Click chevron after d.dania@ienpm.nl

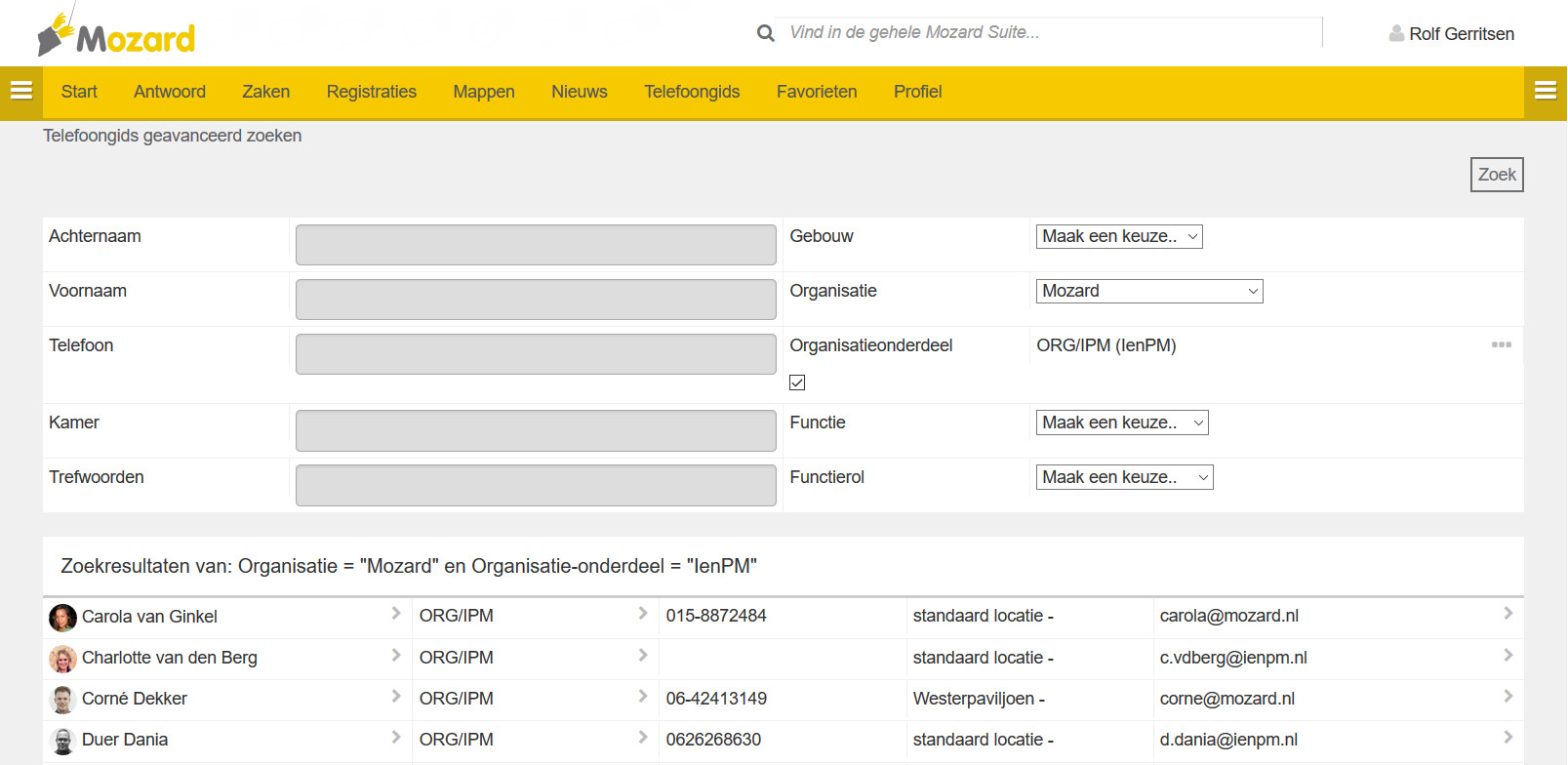point(1508,737)
